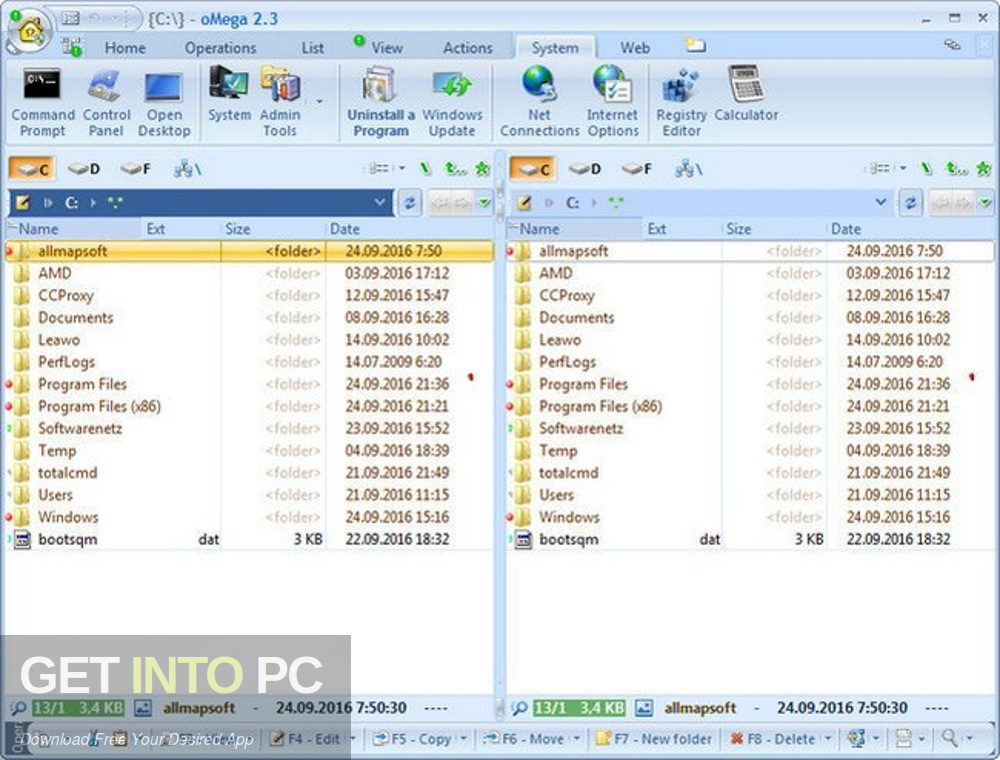Refresh the left panel
1000x760 pixels.
pos(409,203)
